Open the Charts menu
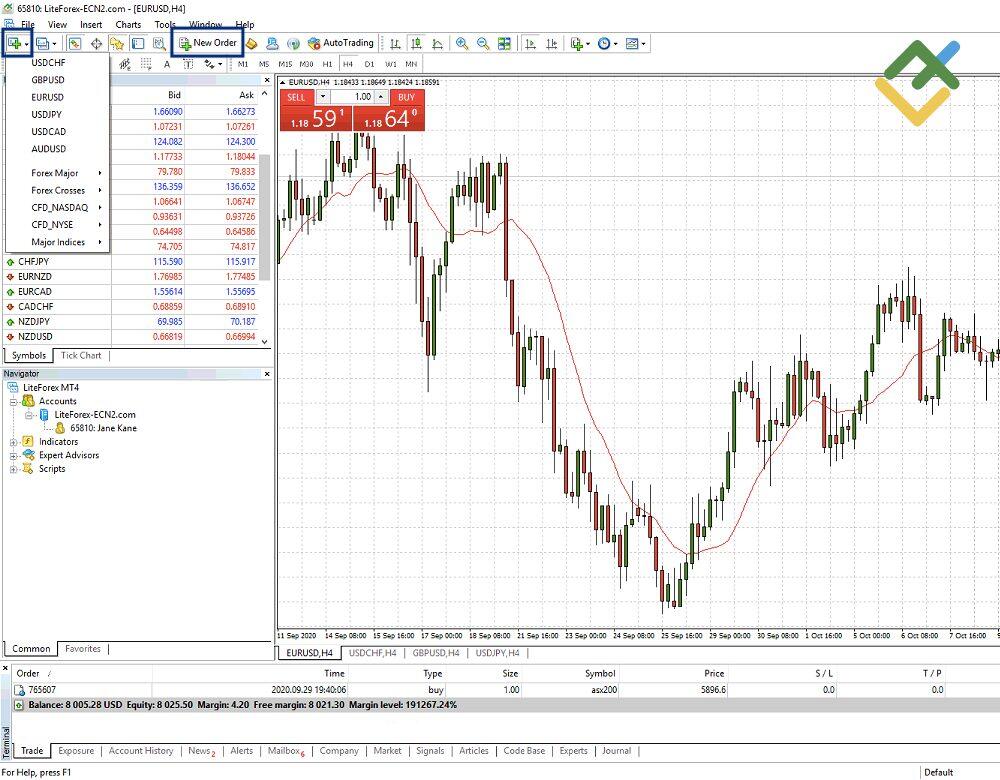1000x780 pixels. coord(128,24)
